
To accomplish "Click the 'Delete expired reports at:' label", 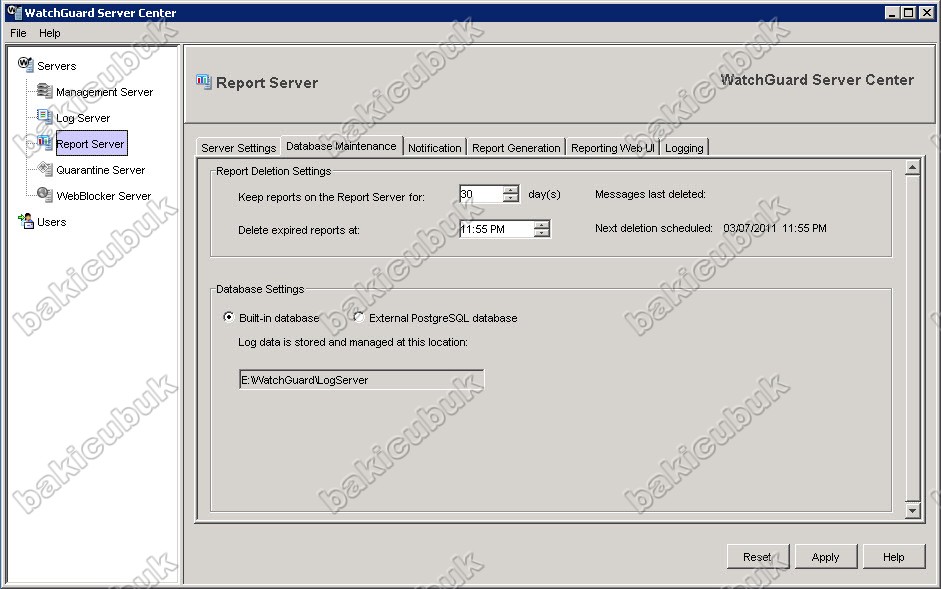I will (299, 230).
